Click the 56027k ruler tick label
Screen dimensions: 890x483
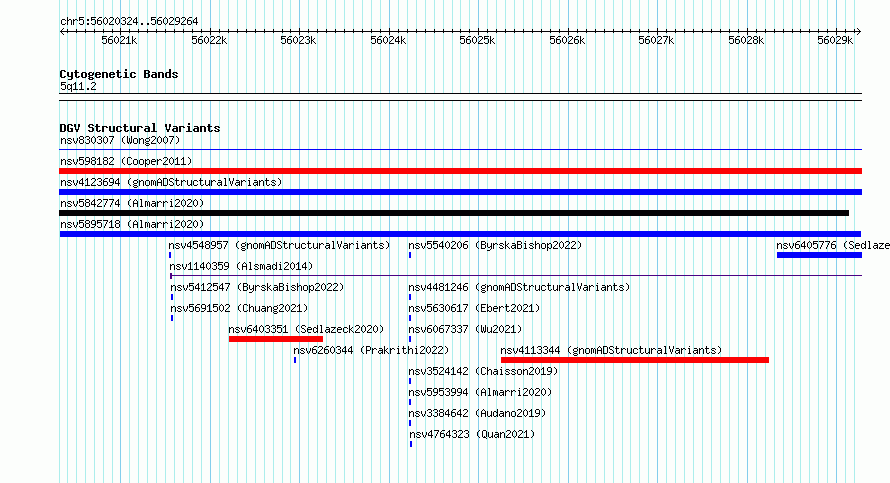point(656,40)
